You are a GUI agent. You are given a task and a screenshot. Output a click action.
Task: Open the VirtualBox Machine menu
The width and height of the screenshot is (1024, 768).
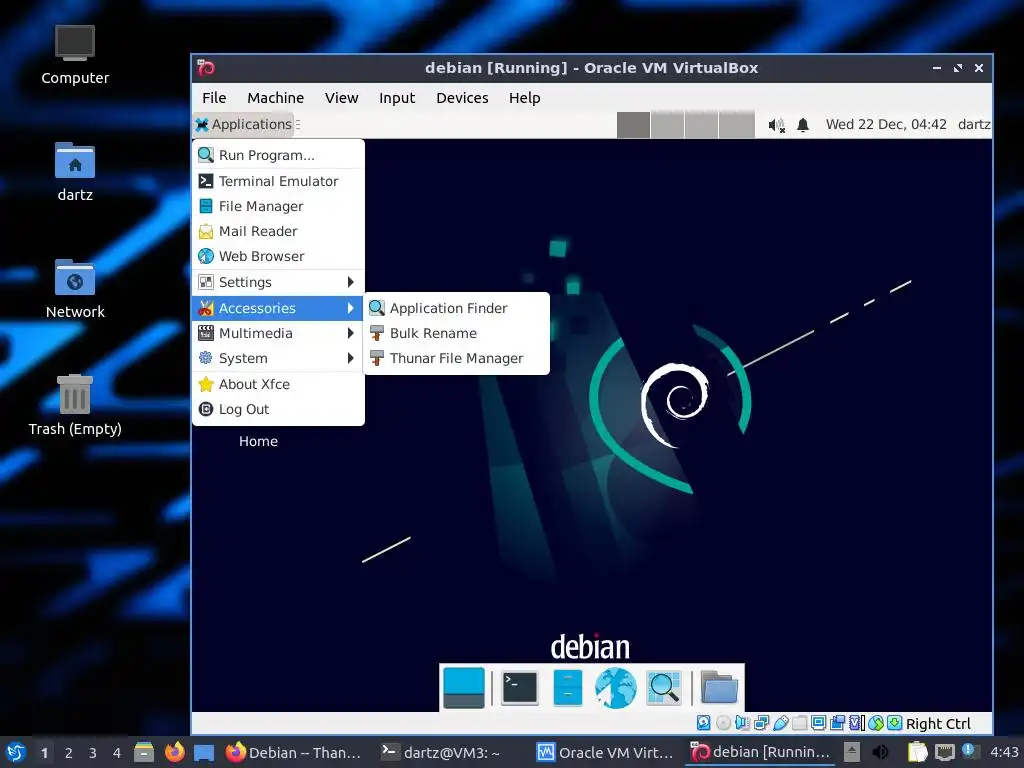pos(276,98)
